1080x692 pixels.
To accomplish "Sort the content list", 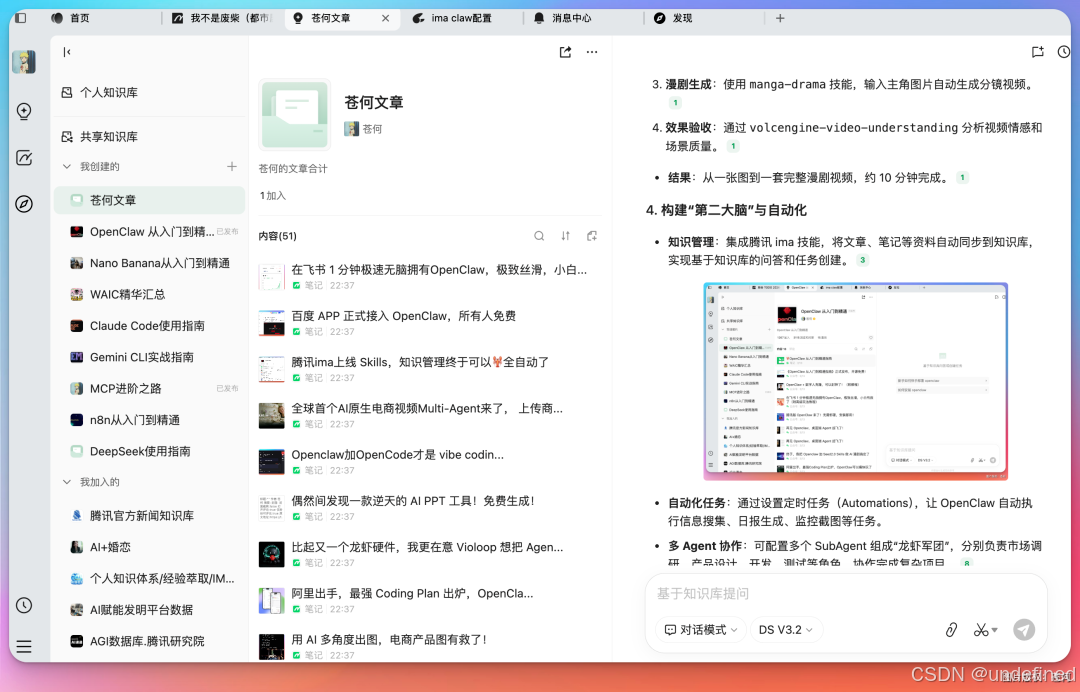I will [x=565, y=236].
